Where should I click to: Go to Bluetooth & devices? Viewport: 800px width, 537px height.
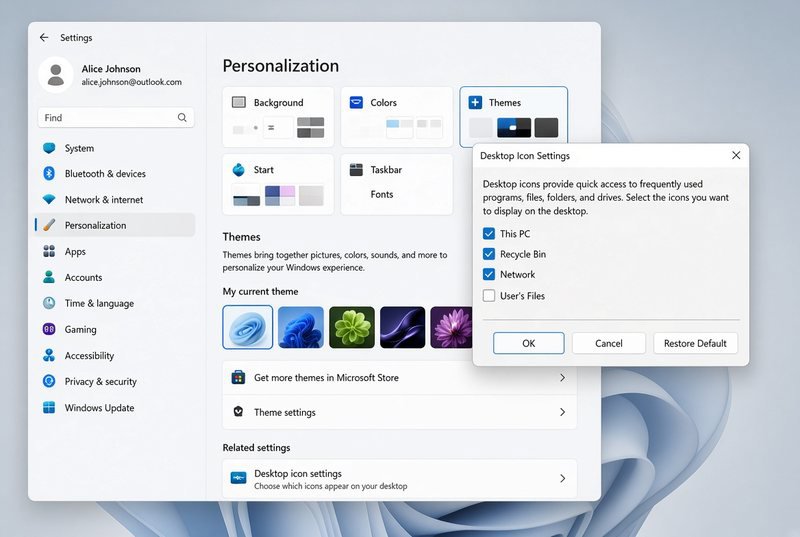pyautogui.click(x=115, y=173)
